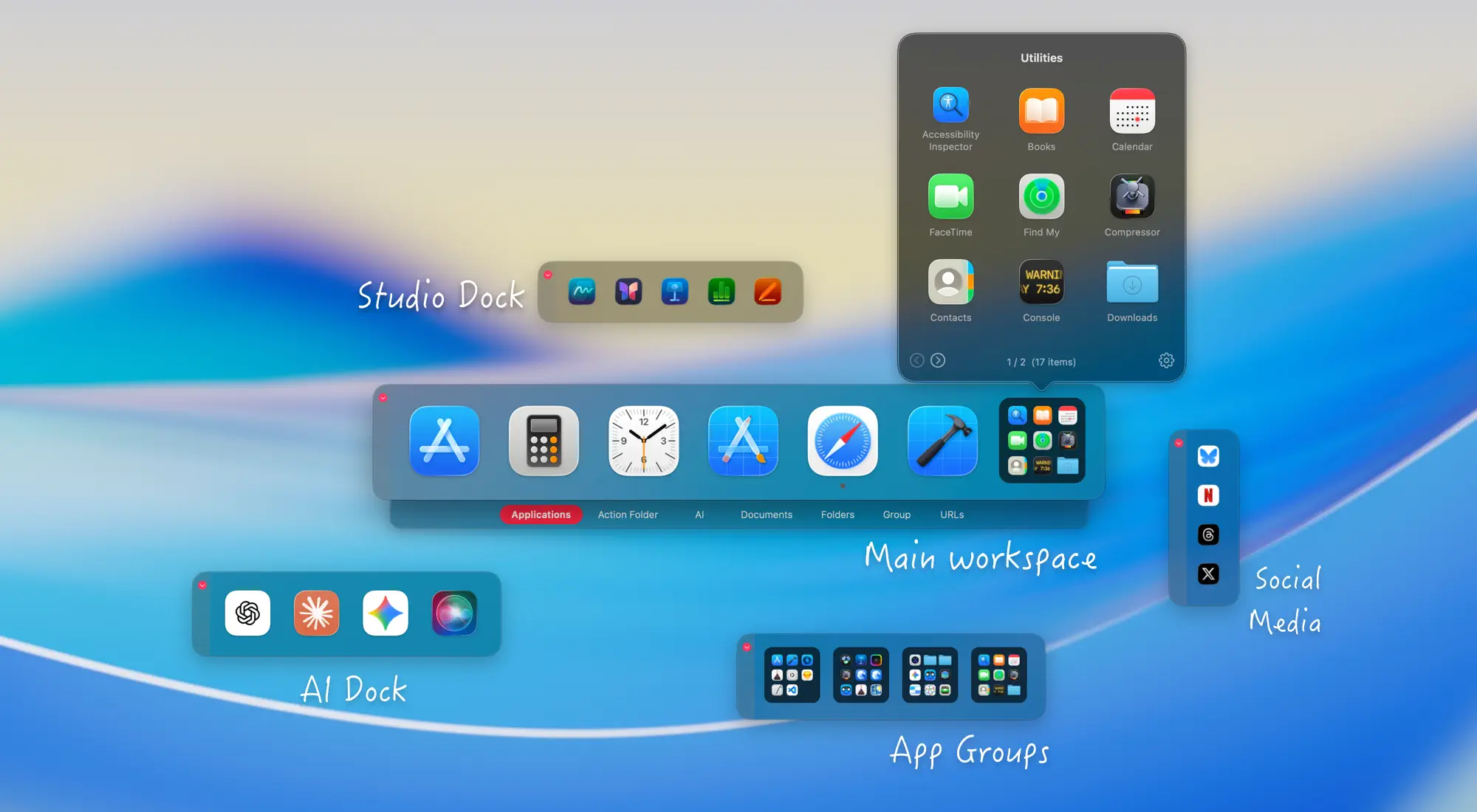The image size is (1477, 812).
Task: Open Calculator in the main dock
Action: pyautogui.click(x=544, y=441)
